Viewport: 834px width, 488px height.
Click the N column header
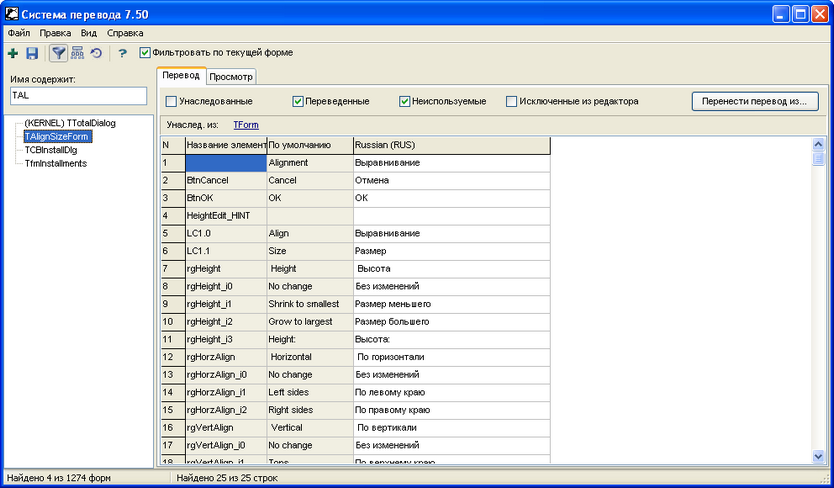tap(173, 145)
